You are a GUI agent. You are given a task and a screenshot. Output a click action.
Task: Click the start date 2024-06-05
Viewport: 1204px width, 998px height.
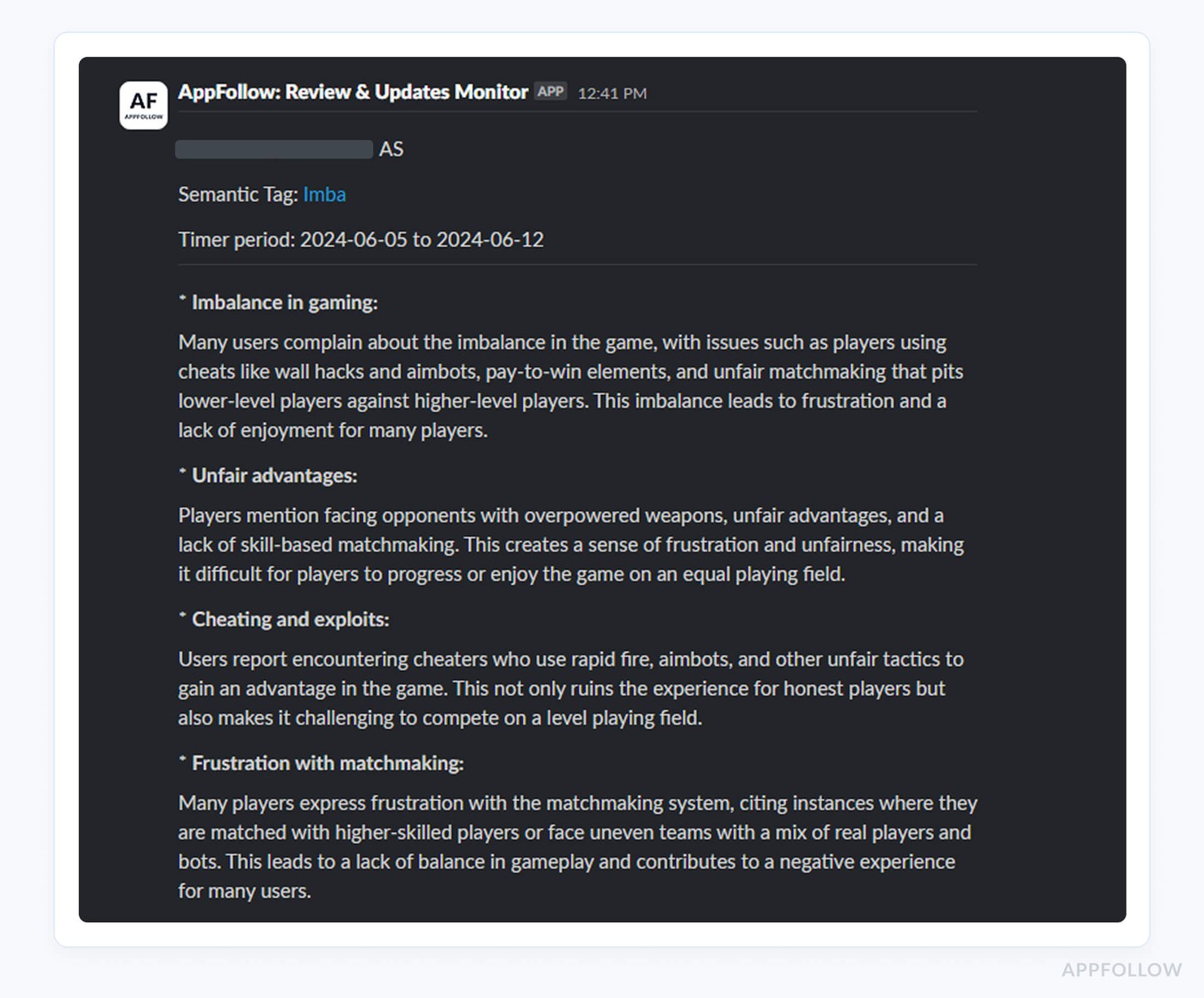[x=353, y=240]
